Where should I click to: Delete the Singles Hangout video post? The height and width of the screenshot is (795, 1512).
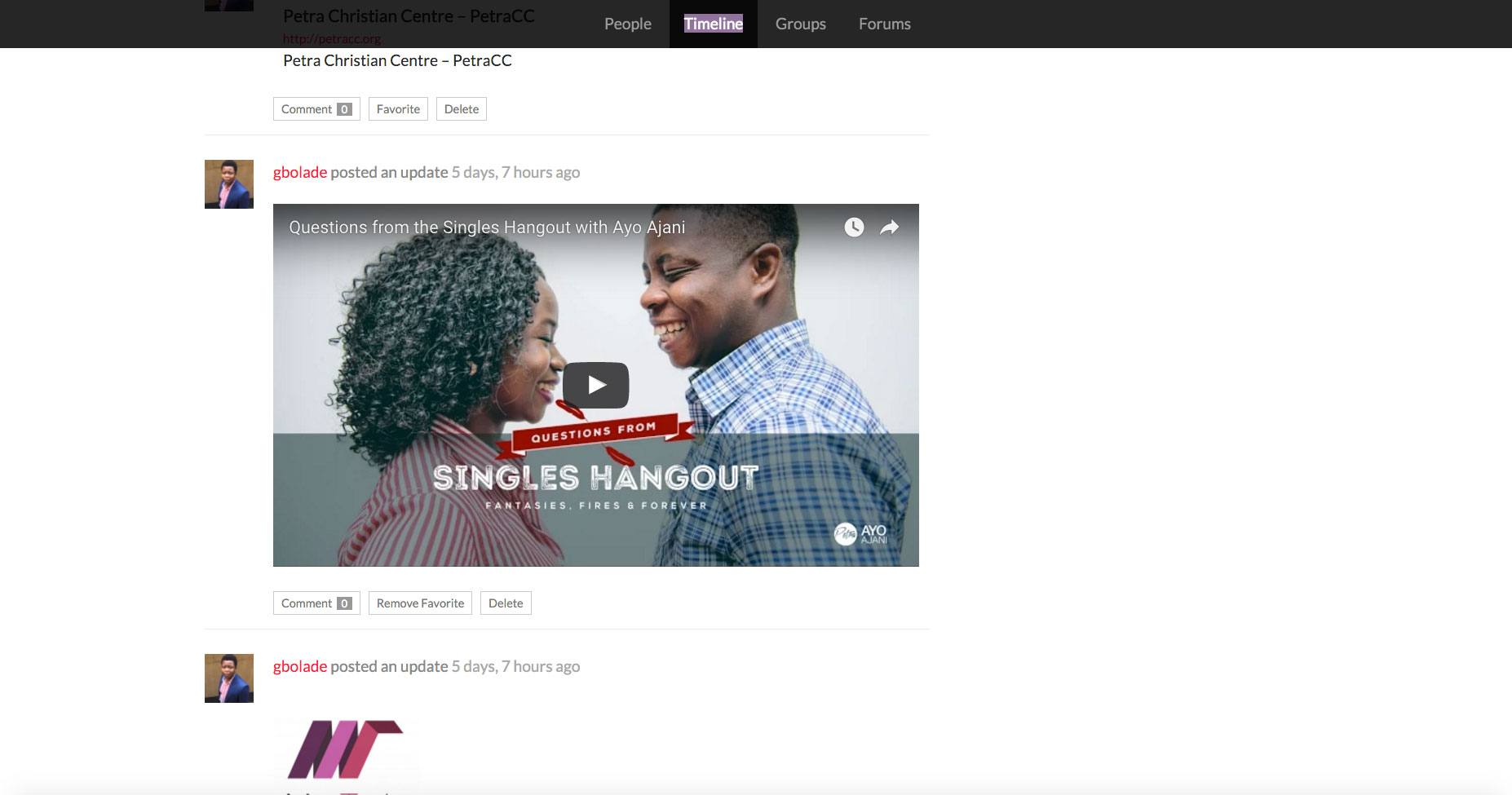506,603
